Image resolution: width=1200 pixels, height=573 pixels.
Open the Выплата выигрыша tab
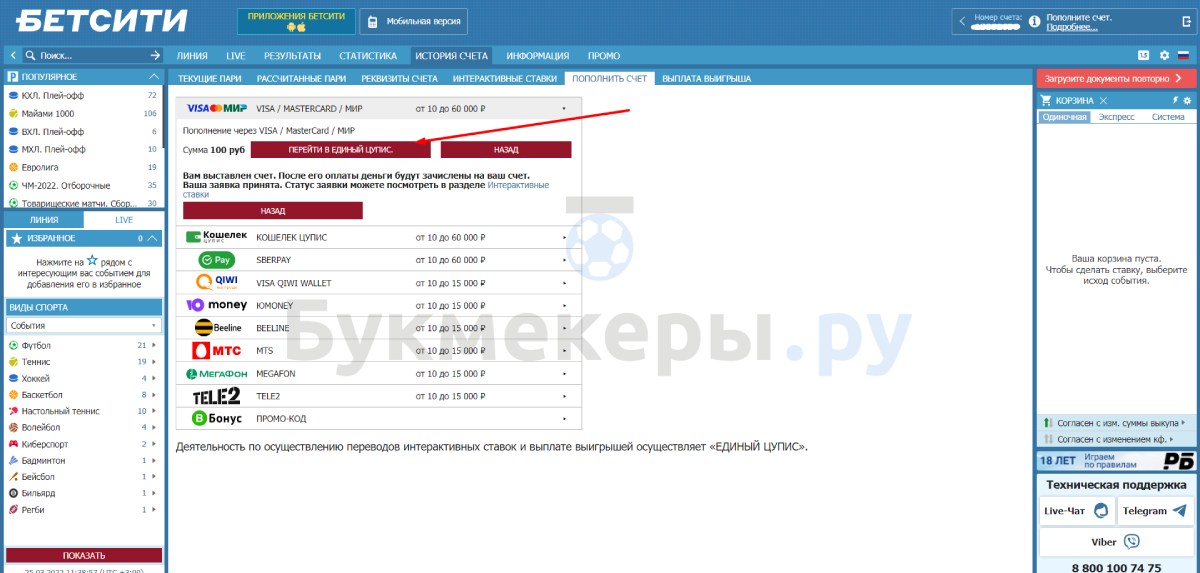706,78
